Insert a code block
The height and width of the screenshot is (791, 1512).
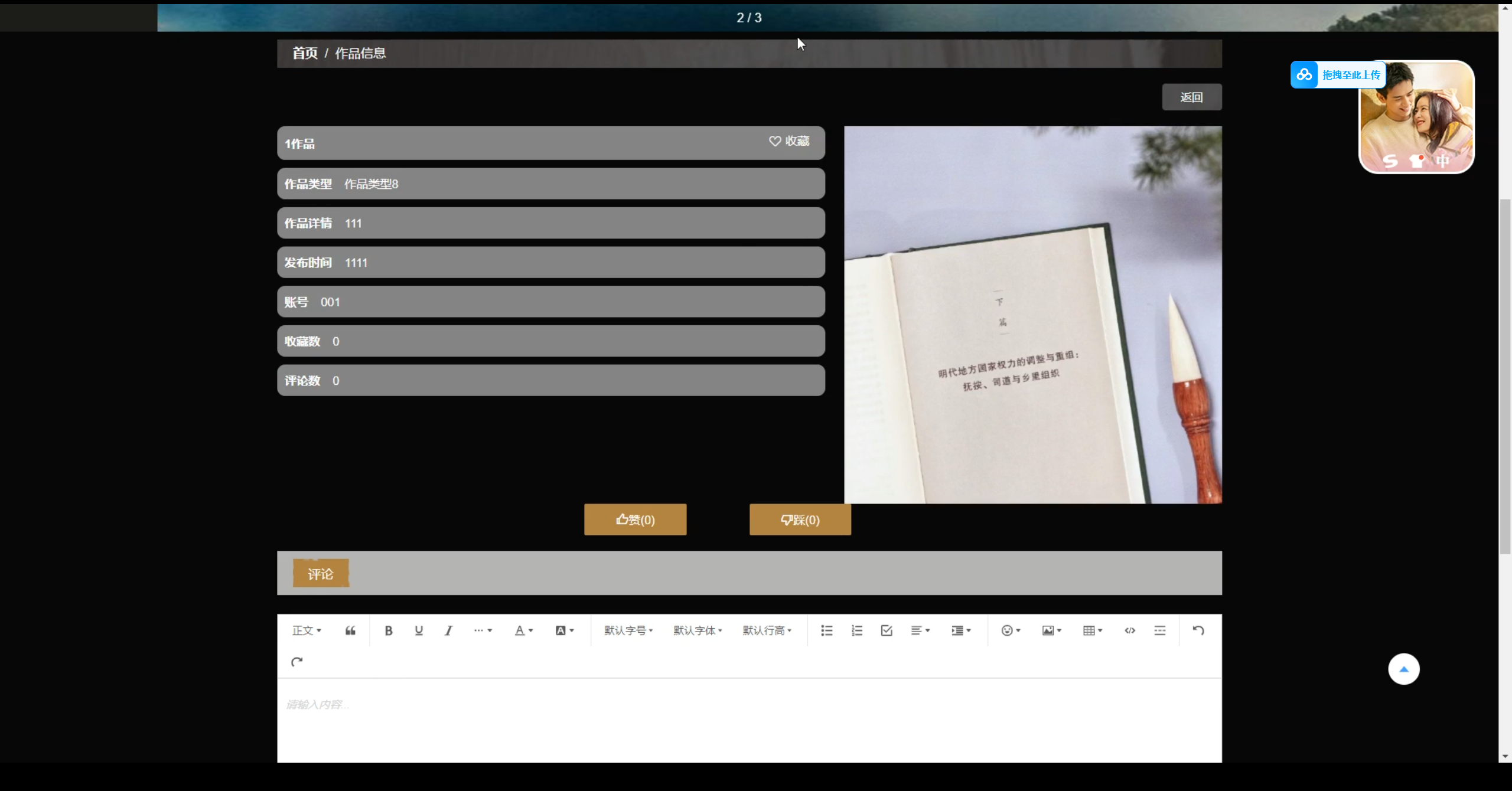1129,630
